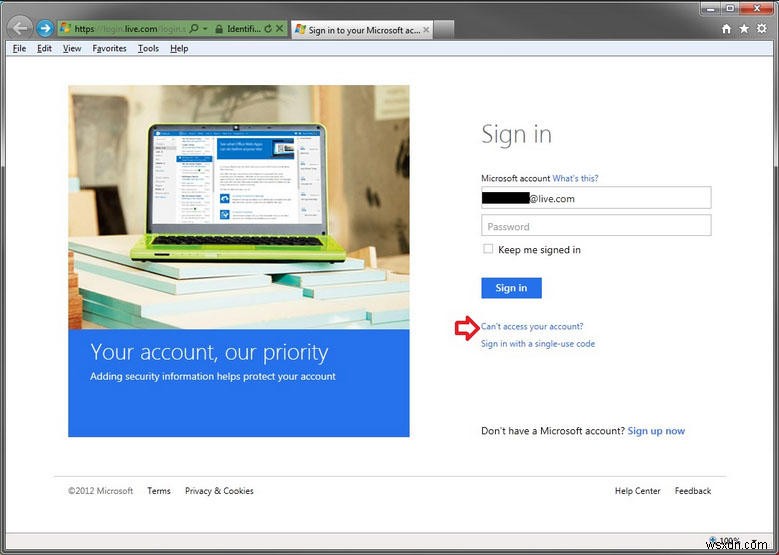Click the 'What's this?' link

coord(575,178)
